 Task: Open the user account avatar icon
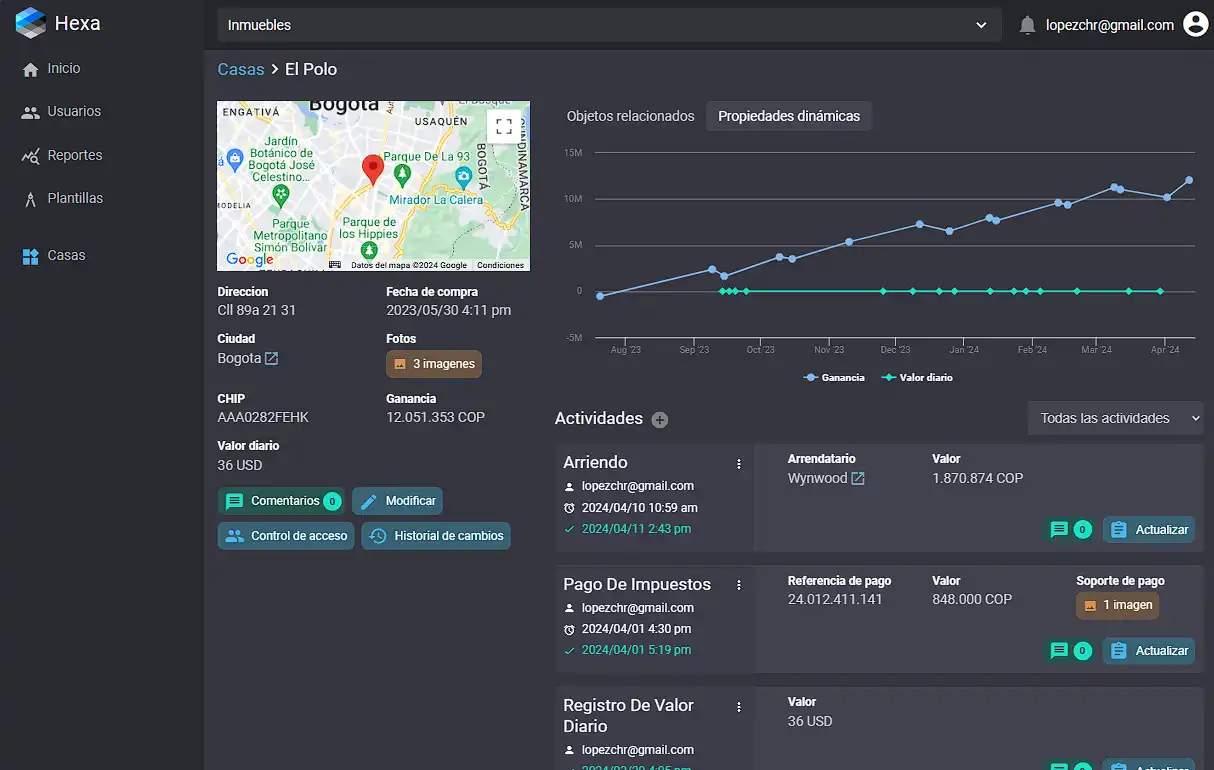[1195, 25]
